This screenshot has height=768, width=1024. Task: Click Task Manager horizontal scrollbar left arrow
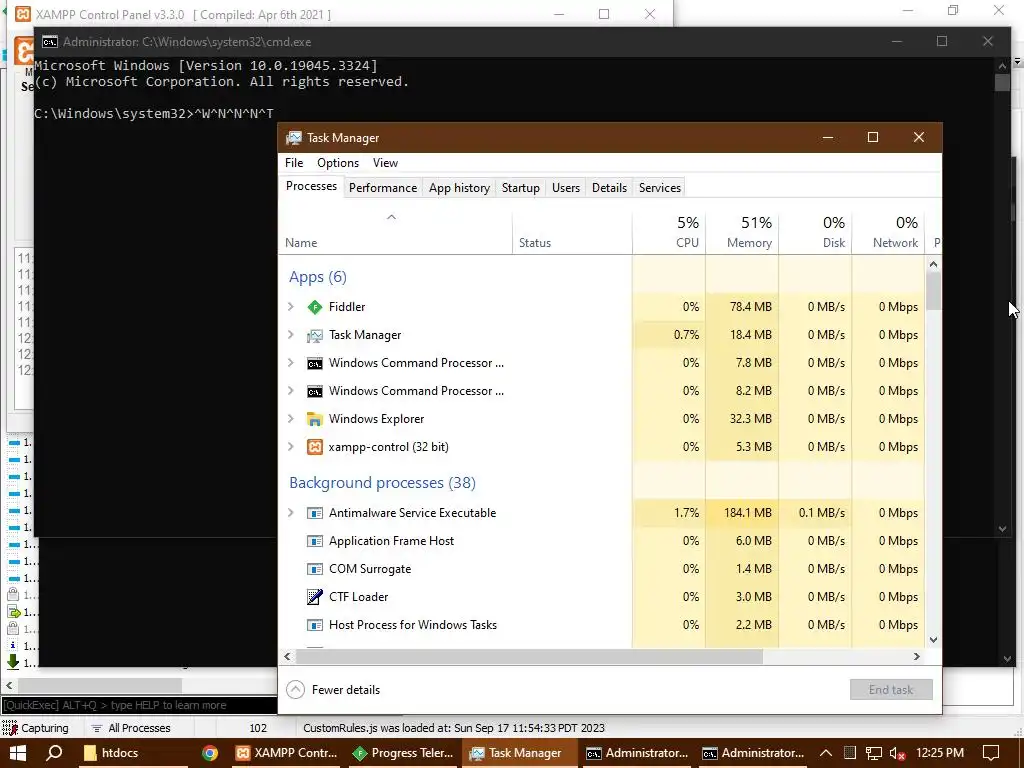[x=287, y=656]
